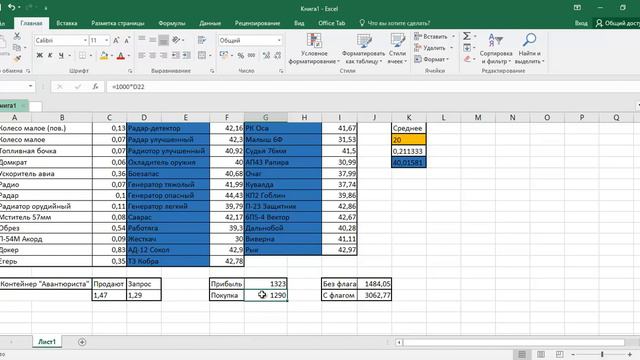
Task: Click the Decrease Indent icon
Action: pyautogui.click(x=176, y=55)
